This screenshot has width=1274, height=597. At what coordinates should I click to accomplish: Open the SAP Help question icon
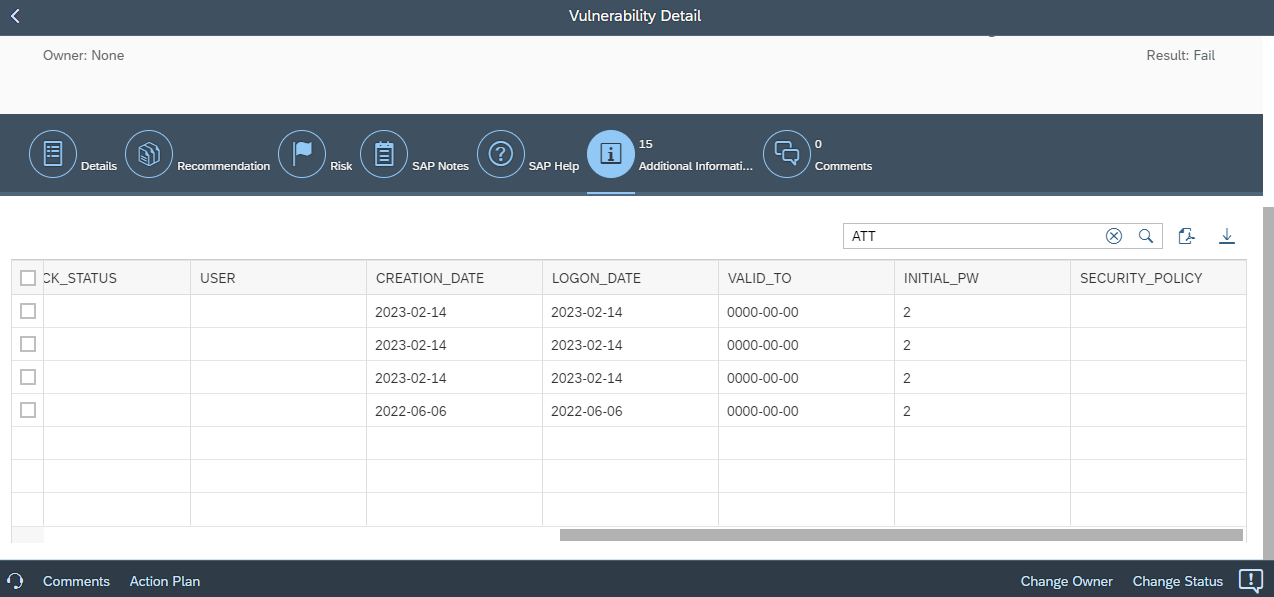(501, 154)
